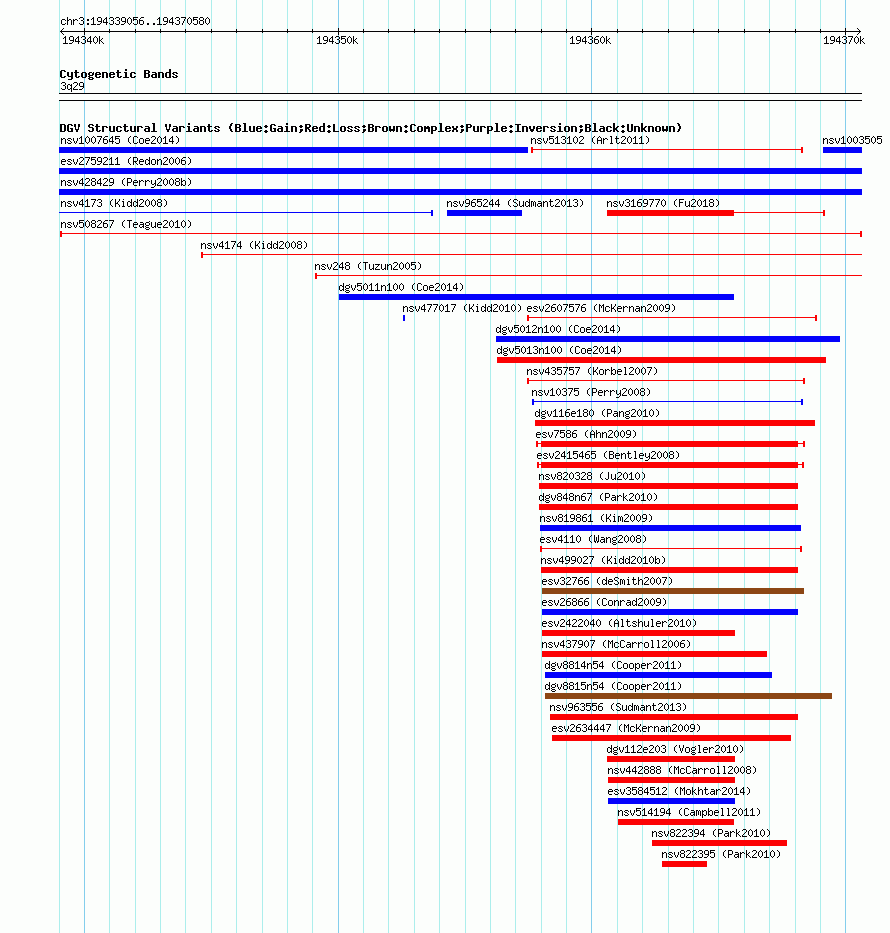This screenshot has height=933, width=890.
Task: Click the esv7586 (Ahn2009) label
Action: (x=586, y=434)
